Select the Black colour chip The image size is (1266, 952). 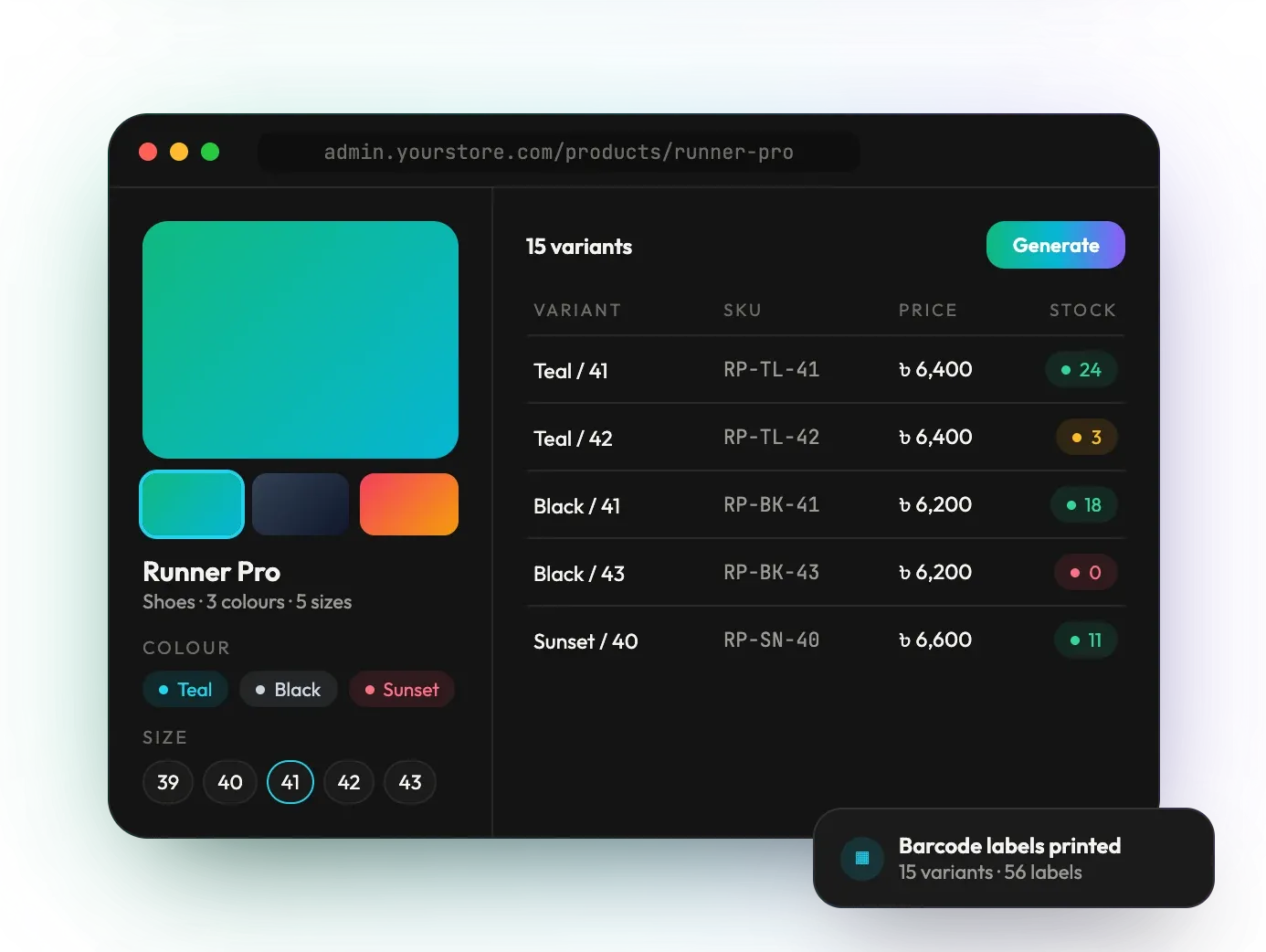(288, 690)
